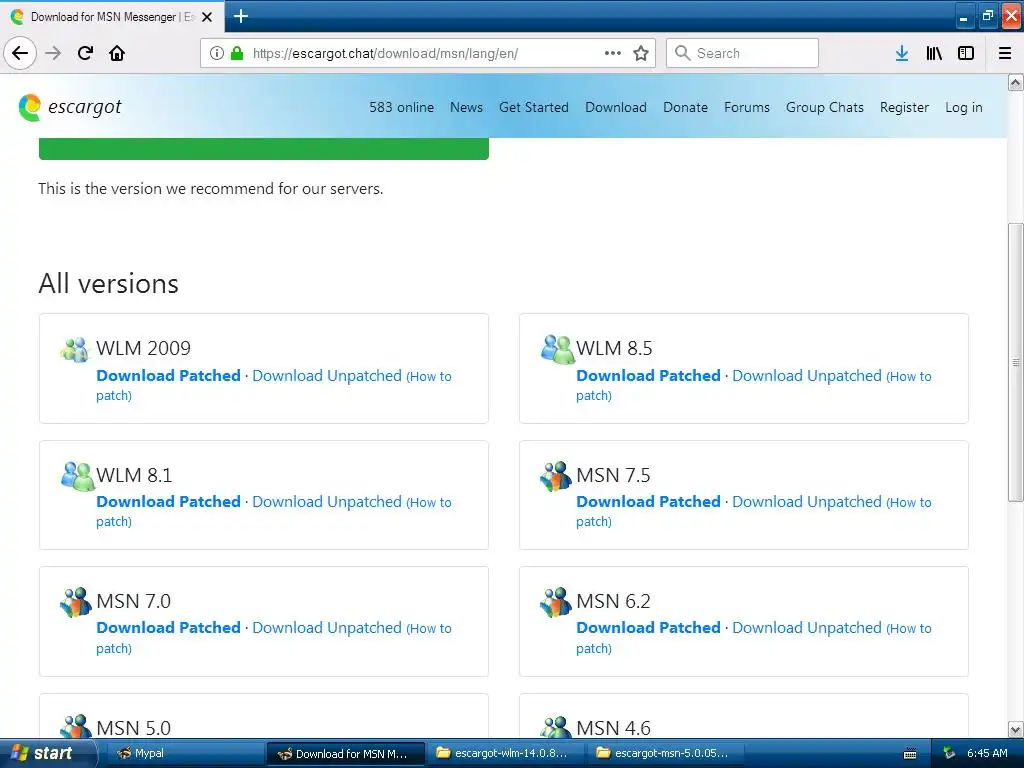
Task: Open the Donate nav item
Action: pos(685,107)
